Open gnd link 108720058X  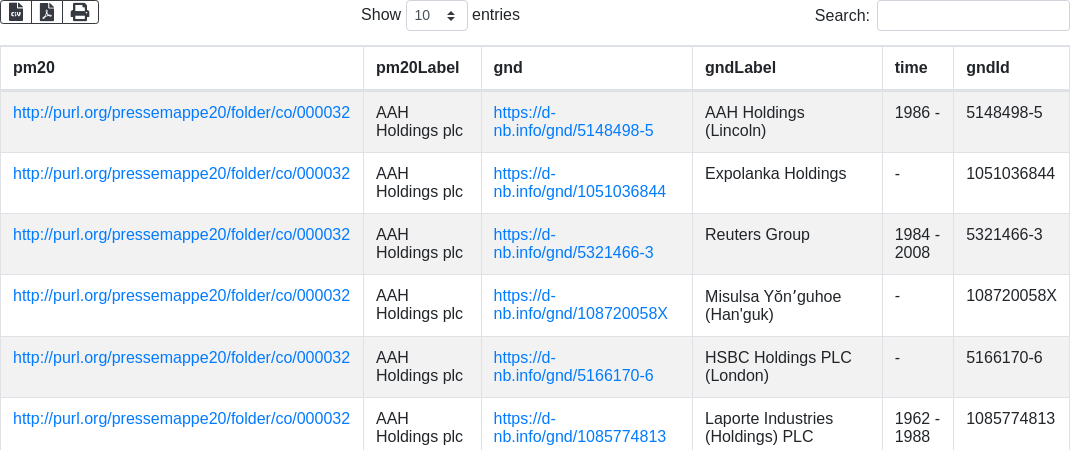point(580,305)
